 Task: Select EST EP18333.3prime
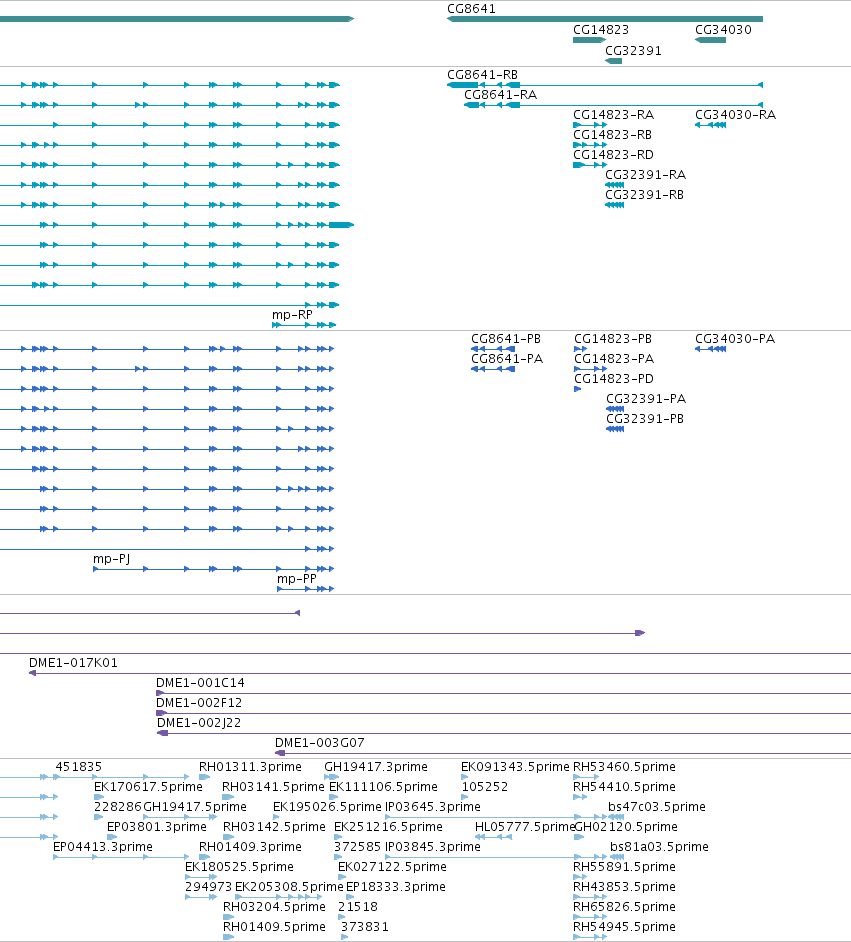tap(396, 887)
